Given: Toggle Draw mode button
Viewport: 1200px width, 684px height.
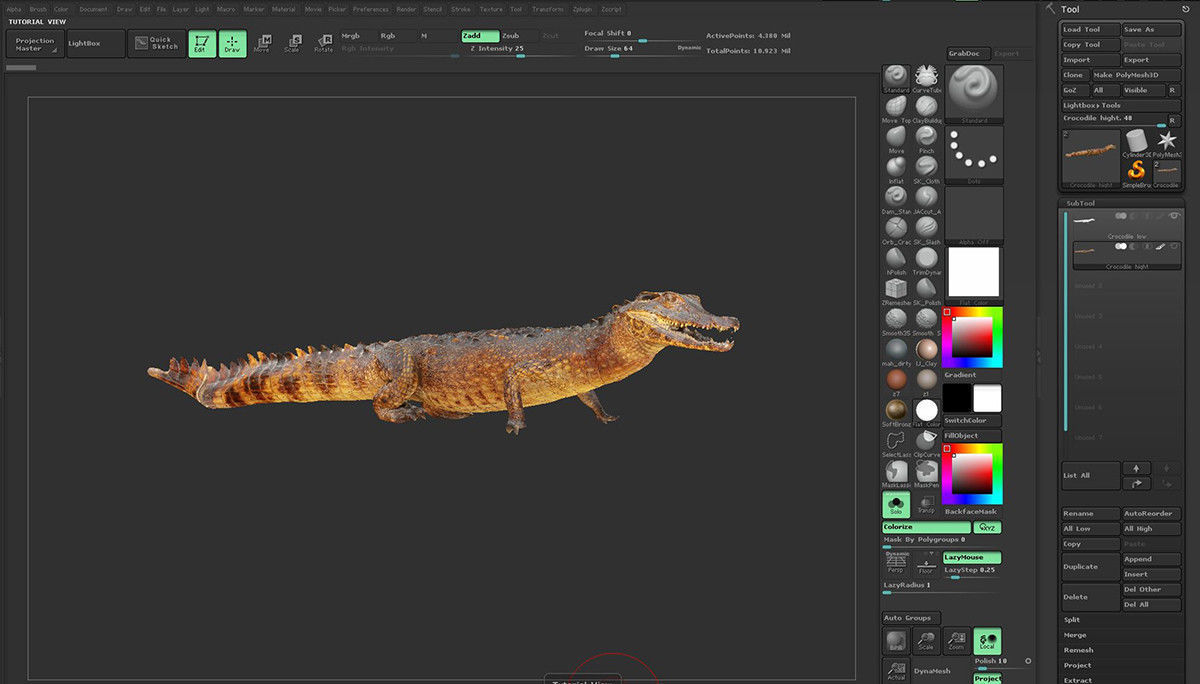Looking at the screenshot, I should coord(232,44).
